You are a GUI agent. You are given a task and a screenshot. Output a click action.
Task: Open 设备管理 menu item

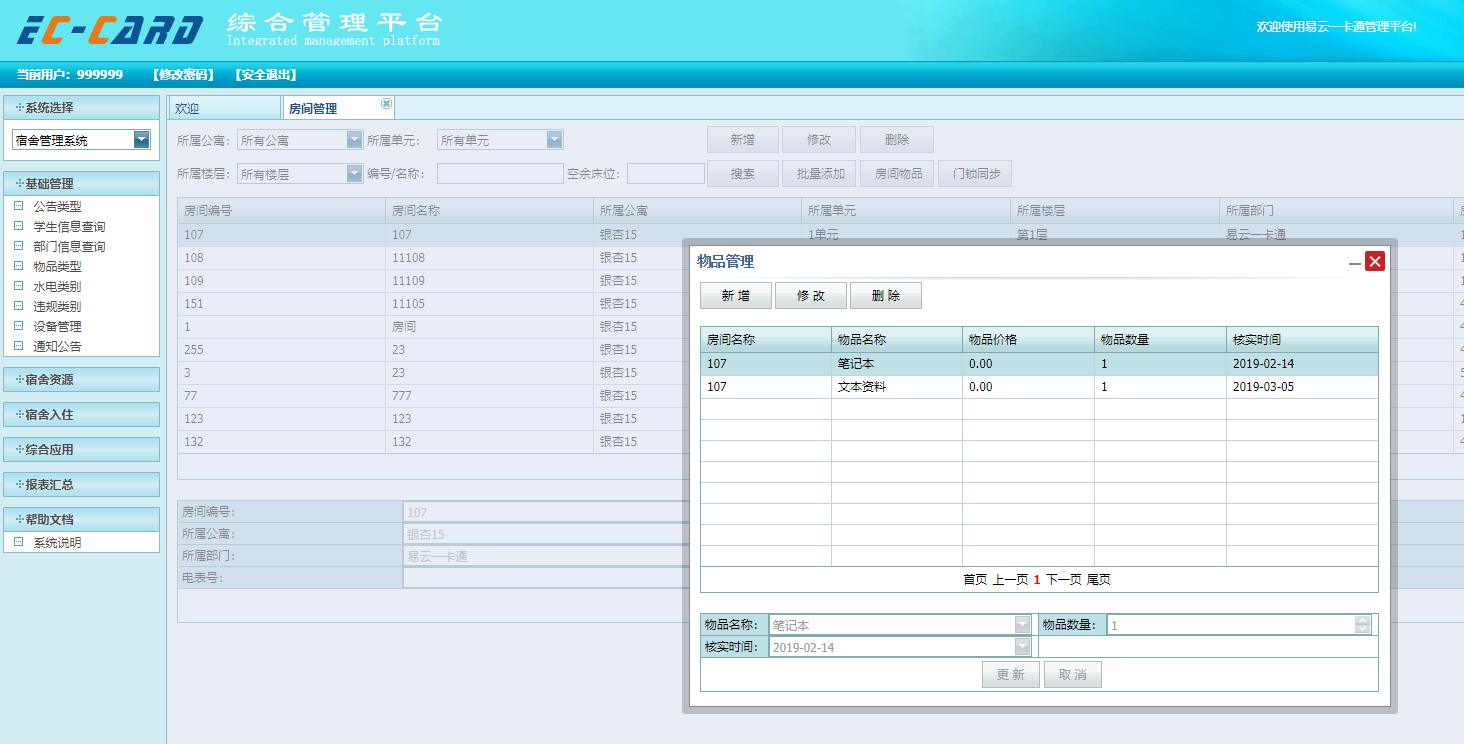57,326
